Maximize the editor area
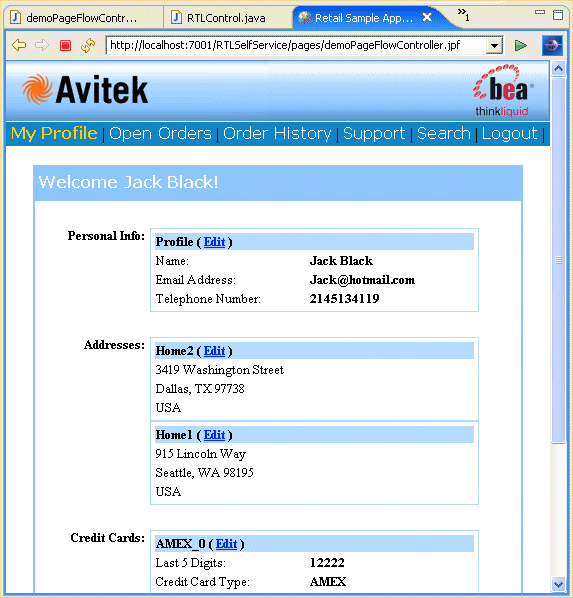Viewport: 573px width, 598px height. point(558,14)
